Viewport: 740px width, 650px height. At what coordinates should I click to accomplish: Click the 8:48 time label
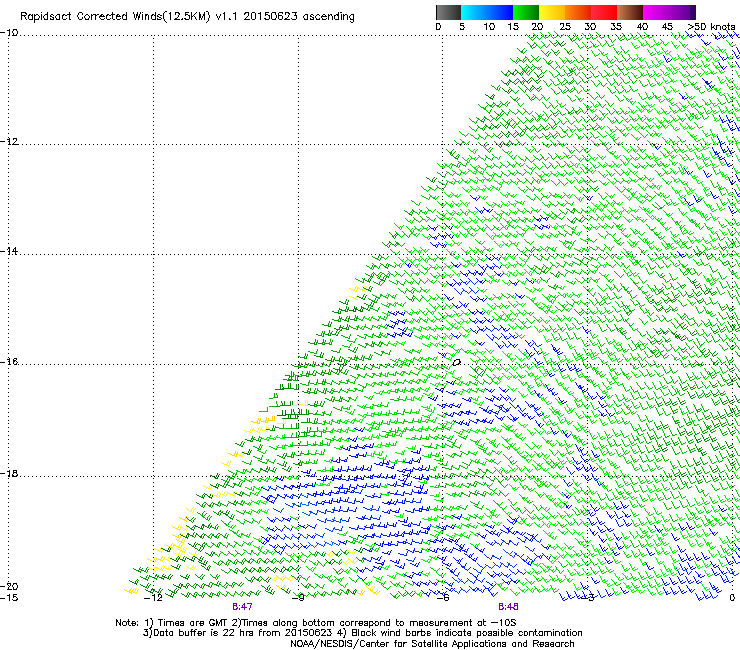click(508, 607)
